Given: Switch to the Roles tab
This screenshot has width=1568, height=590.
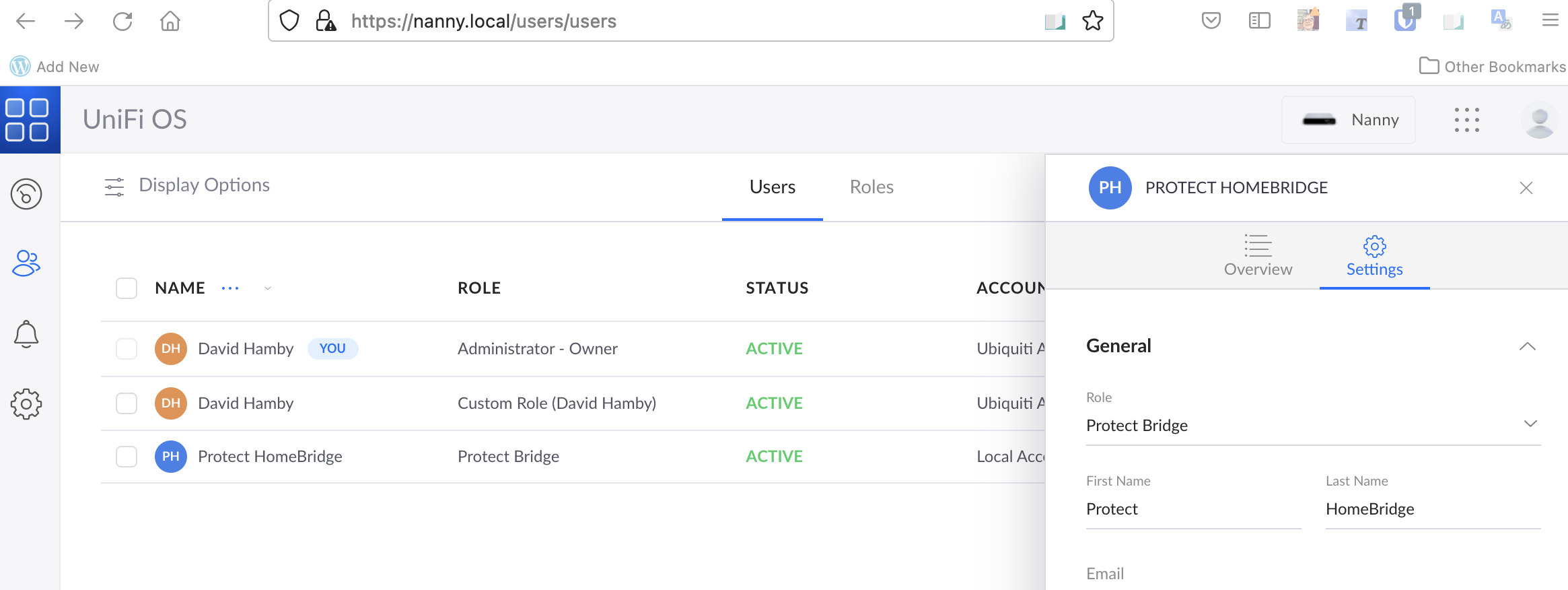Looking at the screenshot, I should [x=871, y=187].
